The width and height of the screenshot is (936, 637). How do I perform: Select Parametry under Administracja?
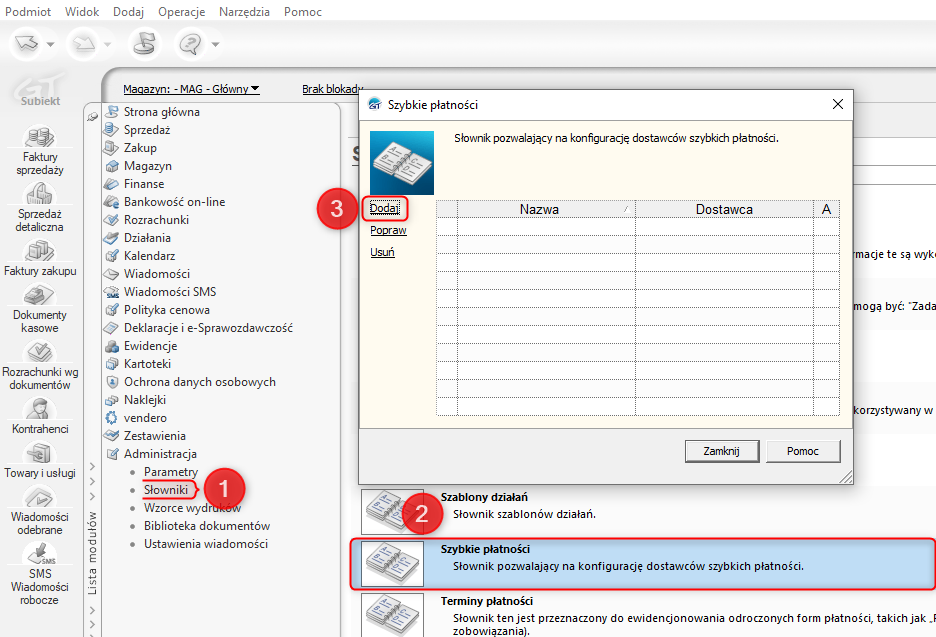click(171, 472)
